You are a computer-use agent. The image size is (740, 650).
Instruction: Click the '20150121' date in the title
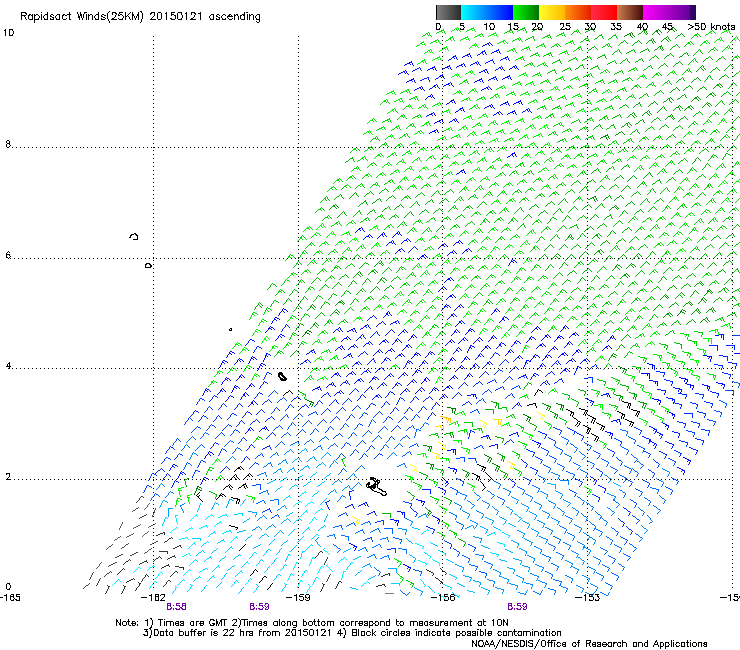(x=176, y=17)
